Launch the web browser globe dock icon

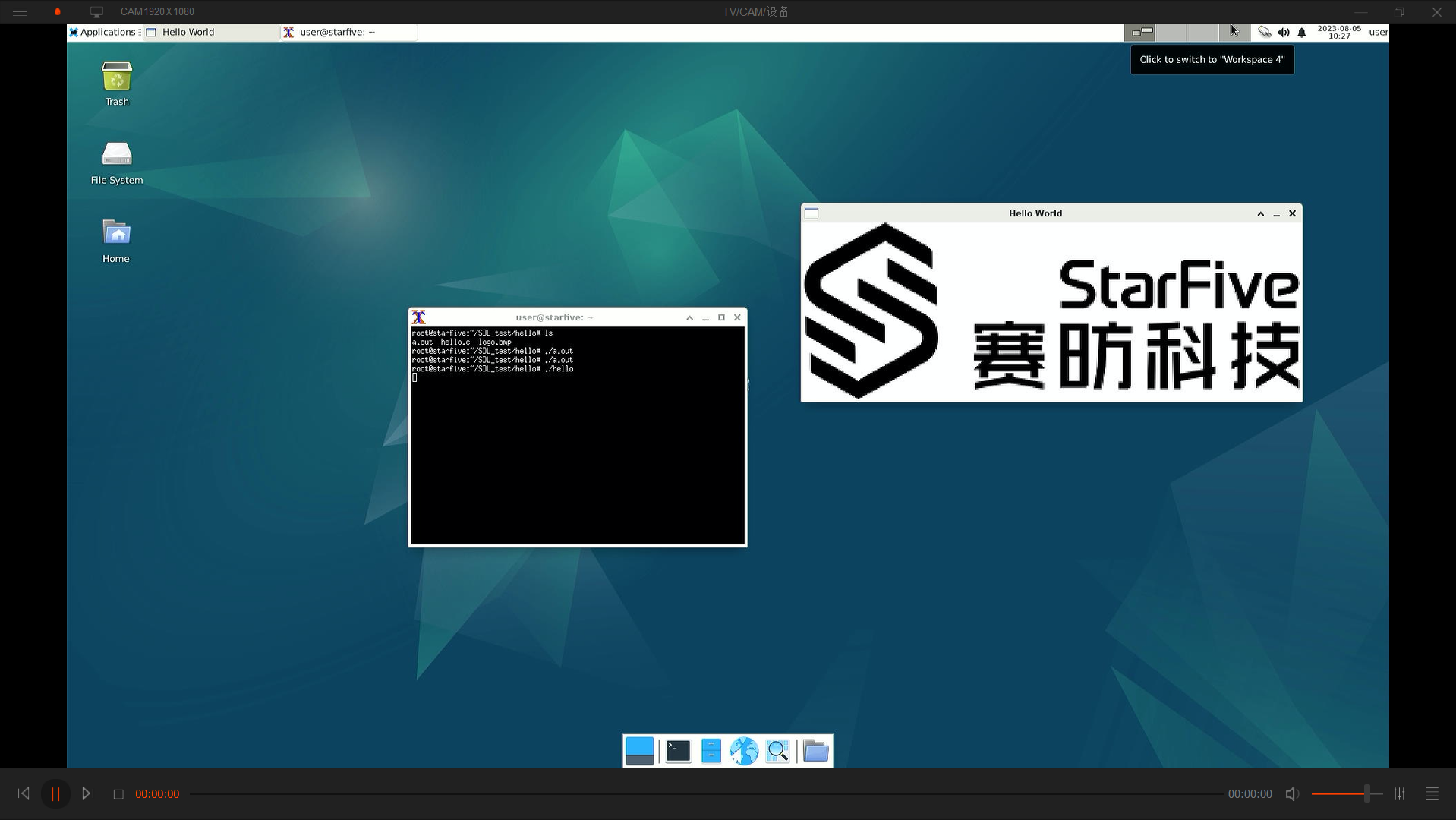point(744,751)
